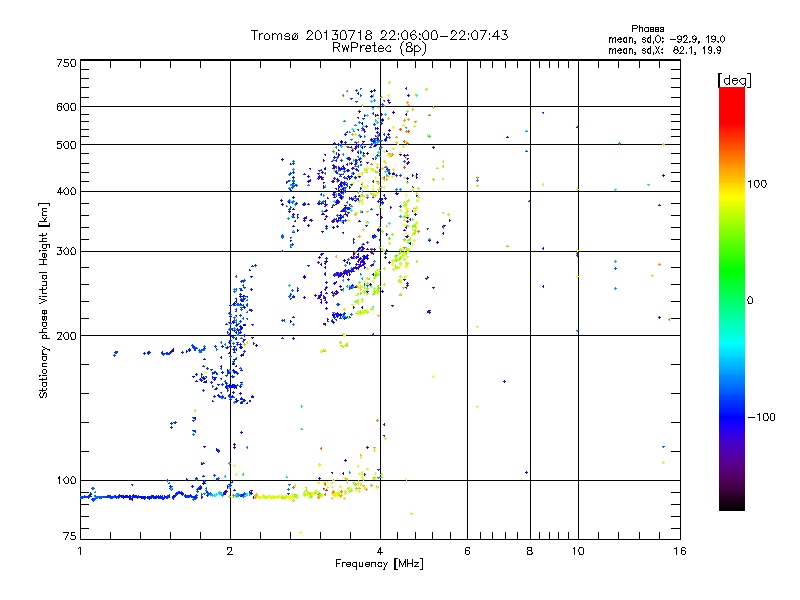Click the '100' colorbar tick label
The height and width of the screenshot is (600, 800).
(757, 184)
